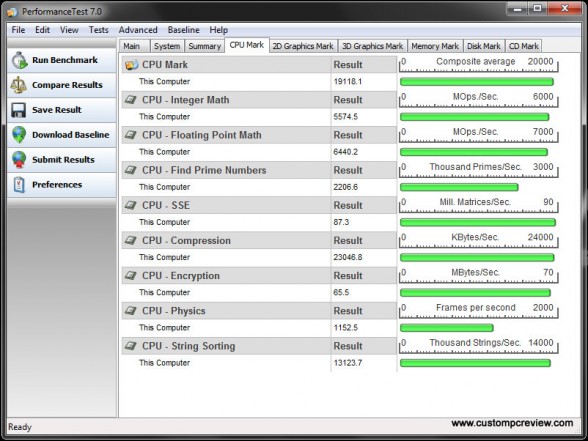This screenshot has width=588, height=441.
Task: Open the Baseline menu
Action: pyautogui.click(x=184, y=30)
